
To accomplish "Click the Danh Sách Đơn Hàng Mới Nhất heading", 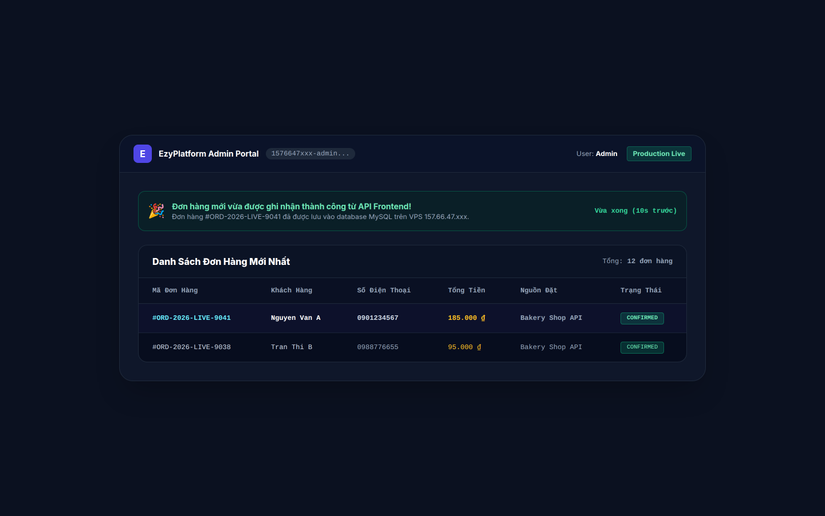I will coord(221,261).
